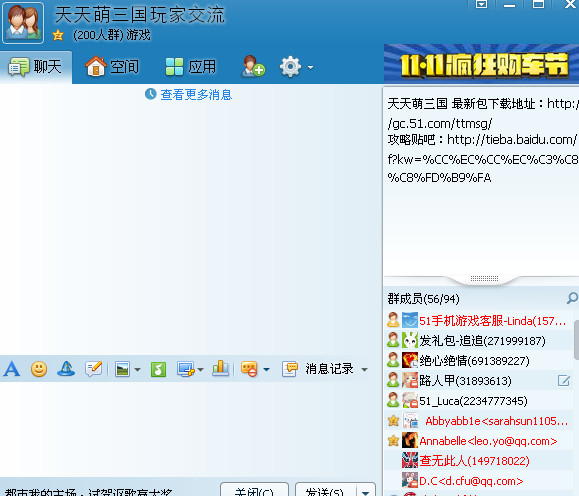Open the gear settings icon

click(290, 67)
